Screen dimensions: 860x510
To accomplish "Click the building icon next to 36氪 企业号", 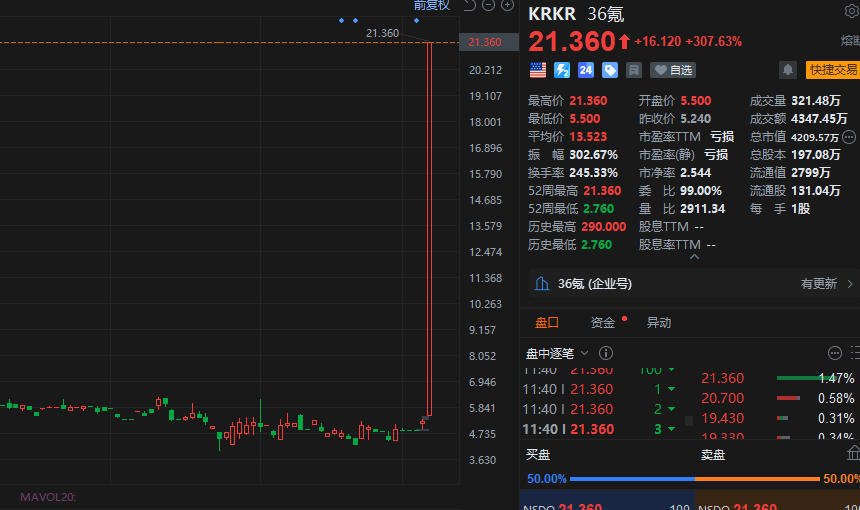I will (x=541, y=284).
